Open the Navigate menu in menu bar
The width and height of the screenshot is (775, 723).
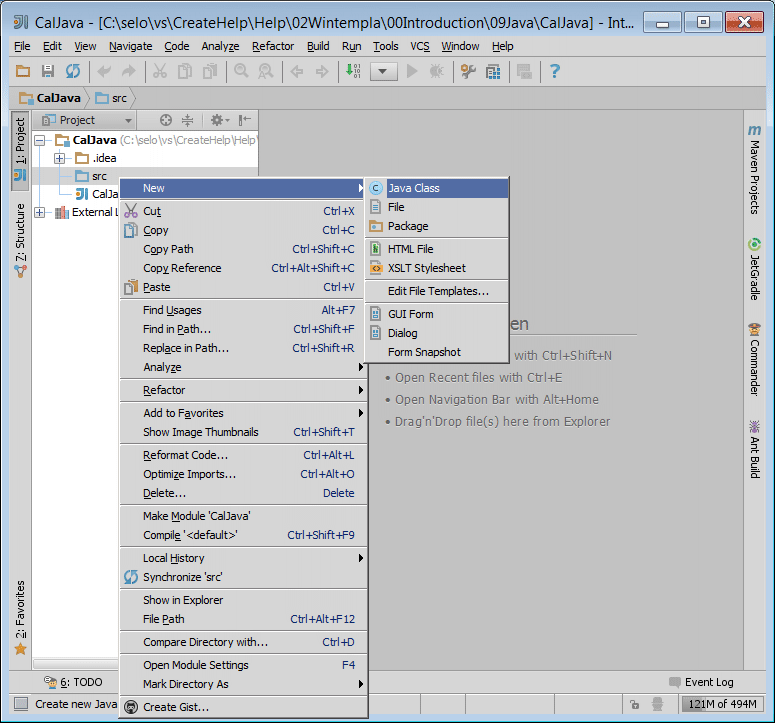point(130,46)
